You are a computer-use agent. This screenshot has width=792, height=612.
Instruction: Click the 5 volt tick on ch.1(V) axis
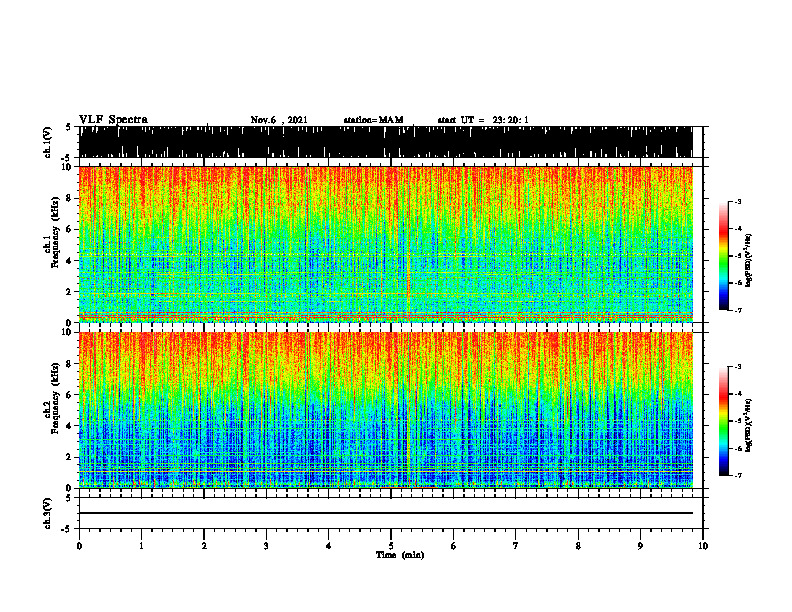click(x=68, y=128)
